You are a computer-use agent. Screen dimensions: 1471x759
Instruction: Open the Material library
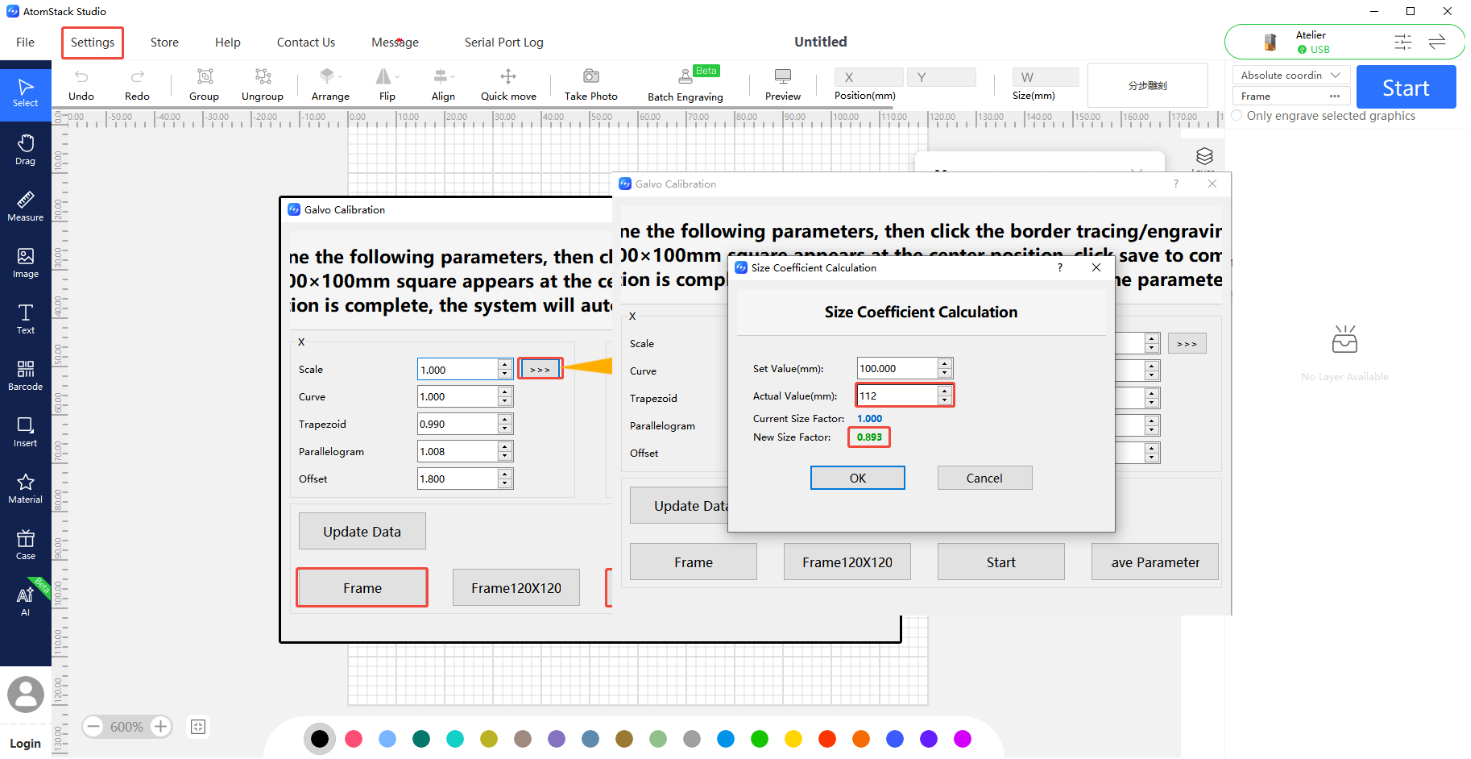(x=25, y=488)
